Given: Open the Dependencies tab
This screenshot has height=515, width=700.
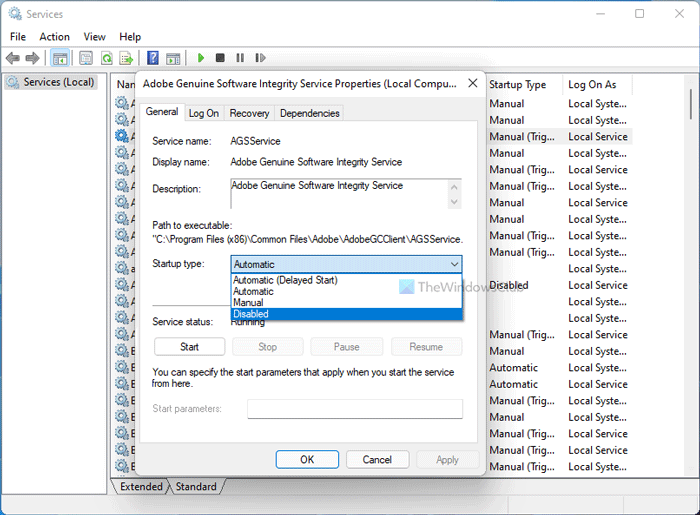Looking at the screenshot, I should (309, 113).
